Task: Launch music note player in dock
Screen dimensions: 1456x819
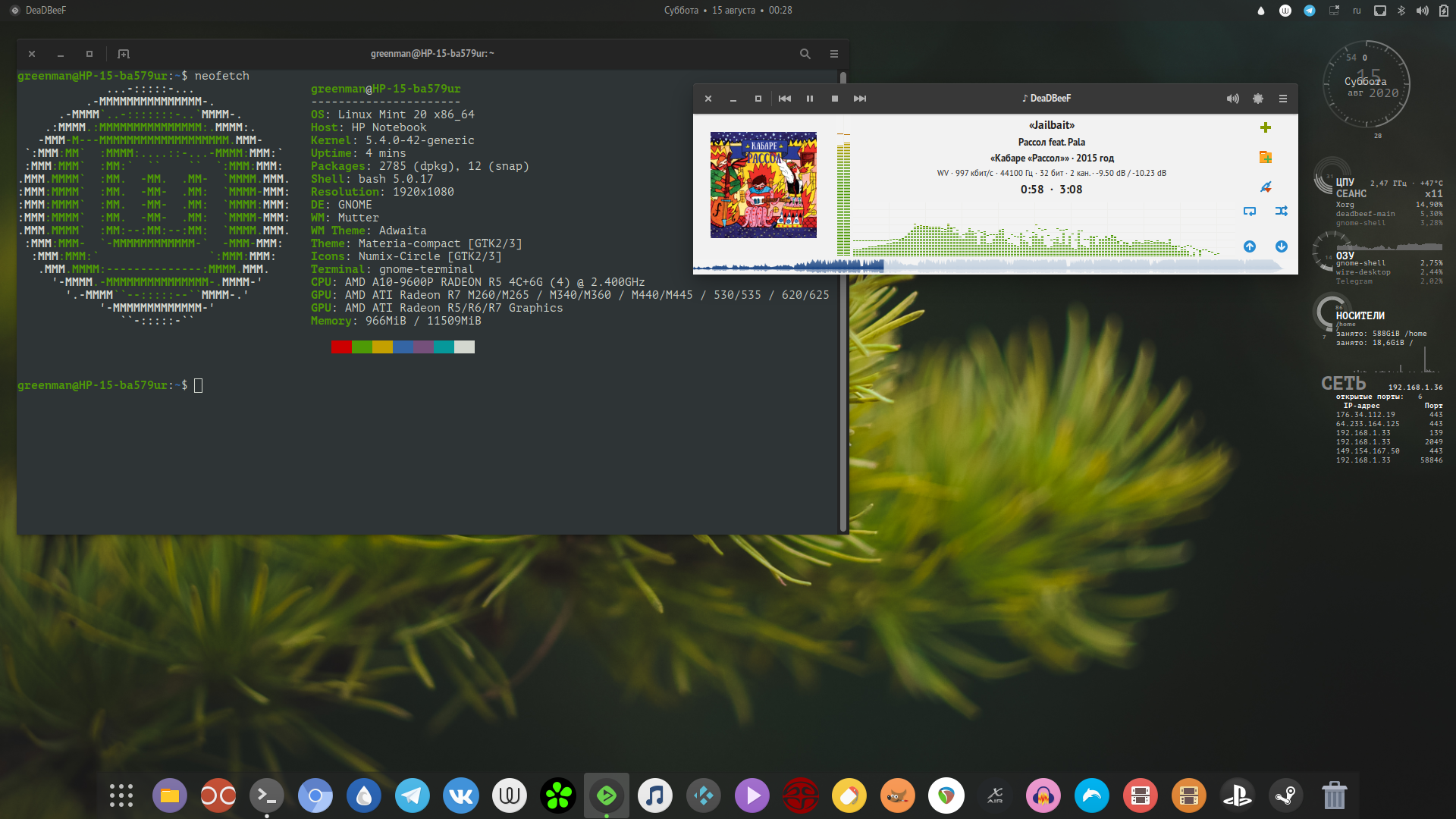Action: [x=655, y=795]
